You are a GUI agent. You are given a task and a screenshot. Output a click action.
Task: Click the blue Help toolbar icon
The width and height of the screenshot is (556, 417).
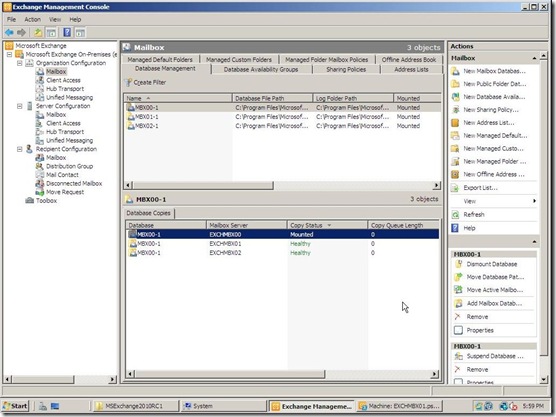coord(67,33)
